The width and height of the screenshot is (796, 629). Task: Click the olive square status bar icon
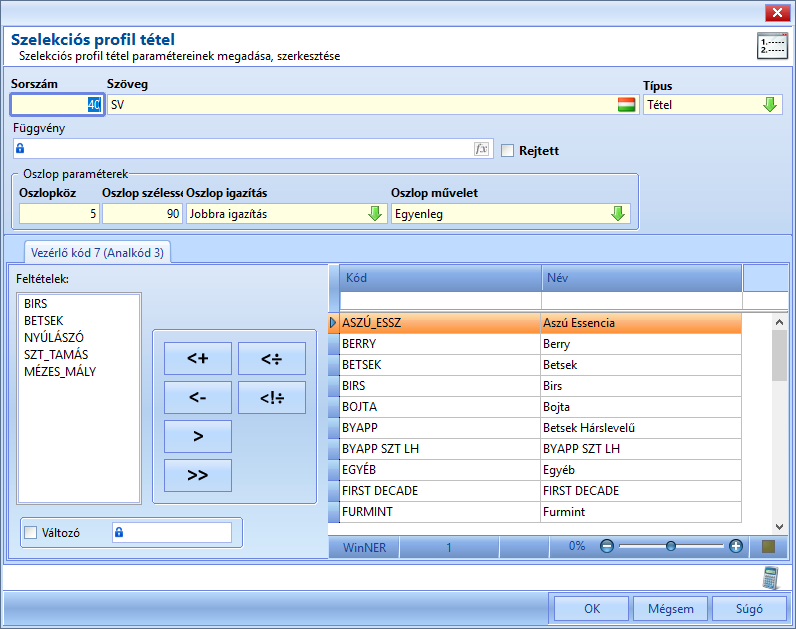point(769,546)
